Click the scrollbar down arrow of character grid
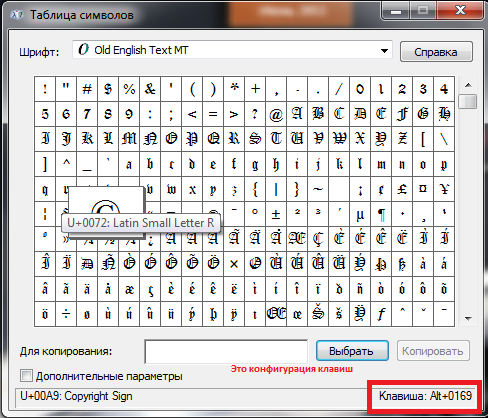Viewport: 488px width, 418px height. pos(468,318)
